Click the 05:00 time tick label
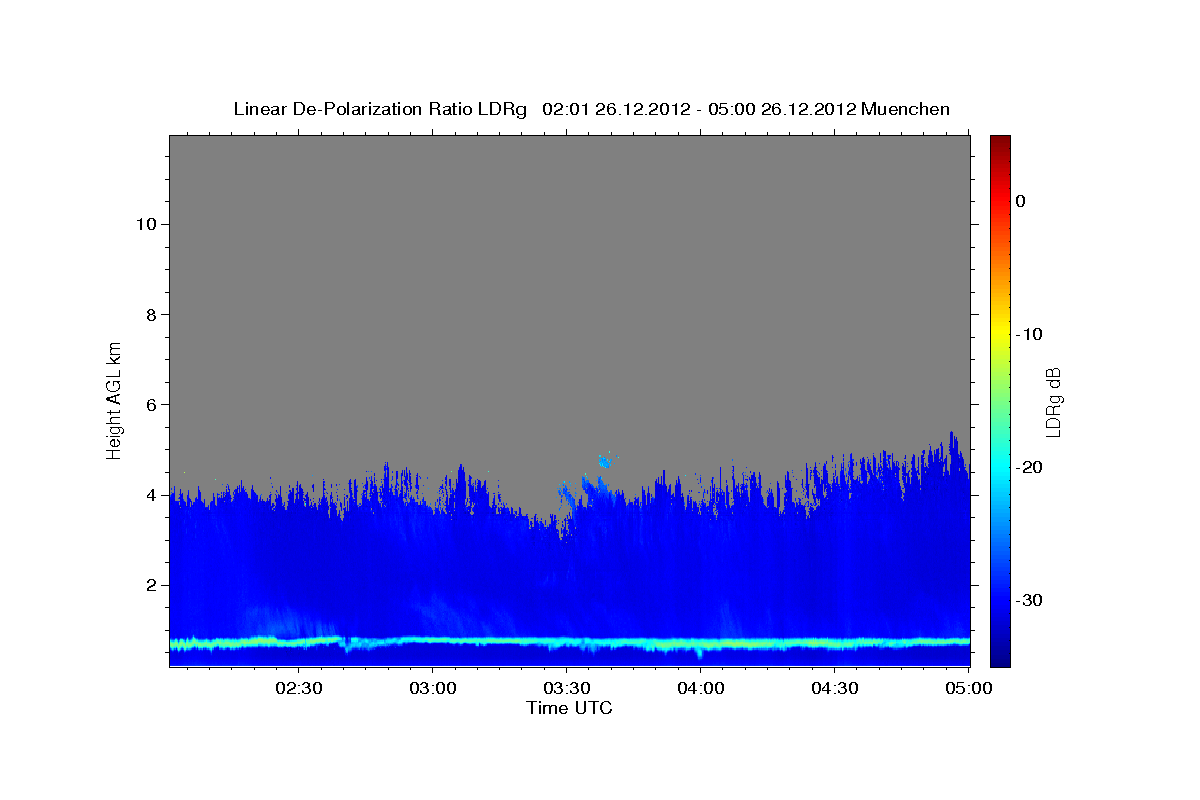The width and height of the screenshot is (1200, 800). (969, 688)
